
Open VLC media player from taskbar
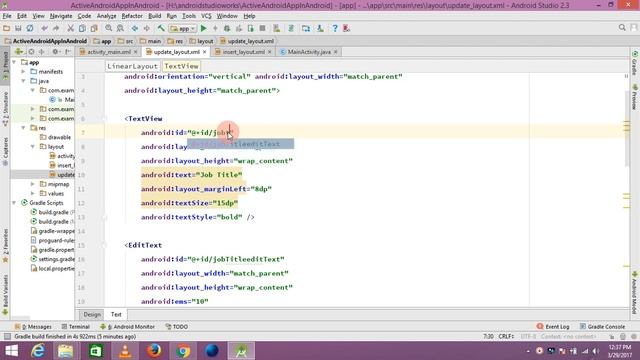(125, 351)
